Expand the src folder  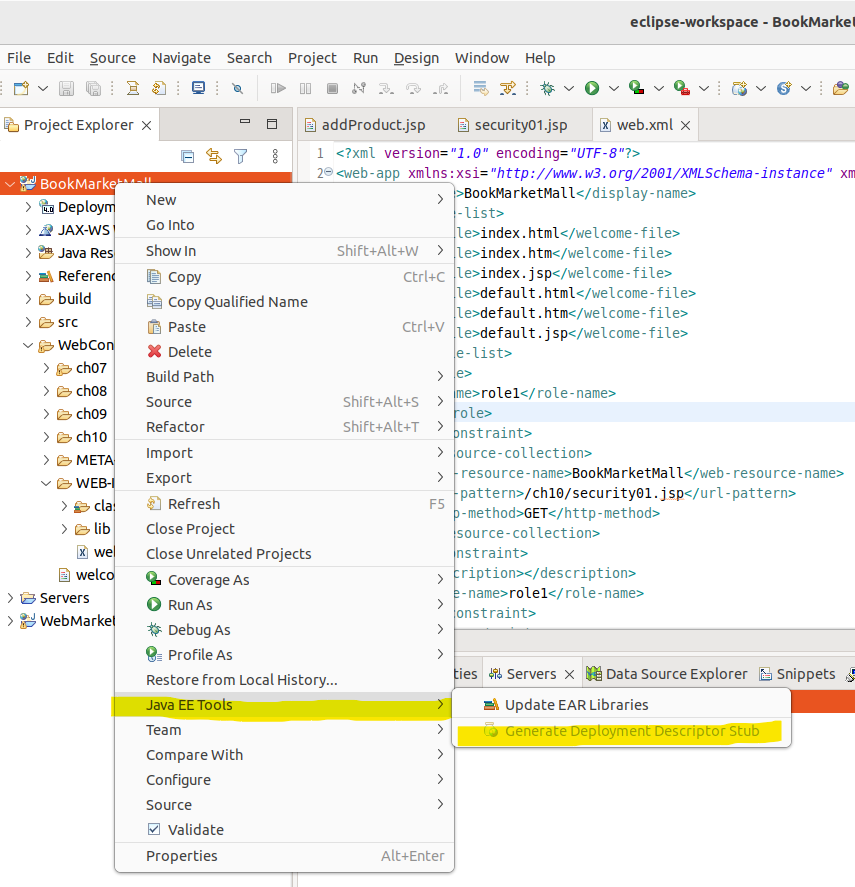pos(28,322)
